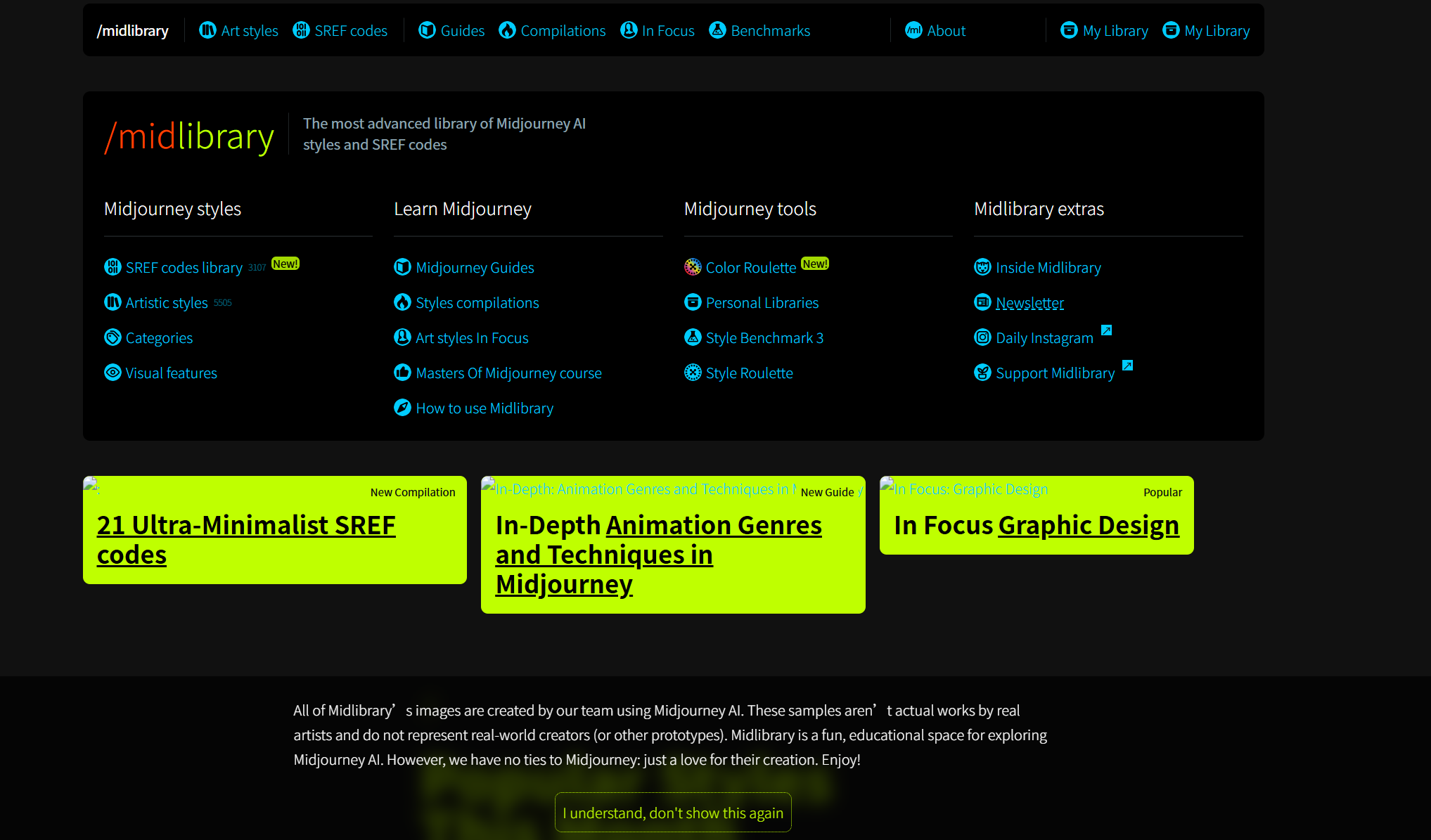Click the Benchmarks flask icon in navbar
Screen dimensions: 1431x840
(x=717, y=30)
